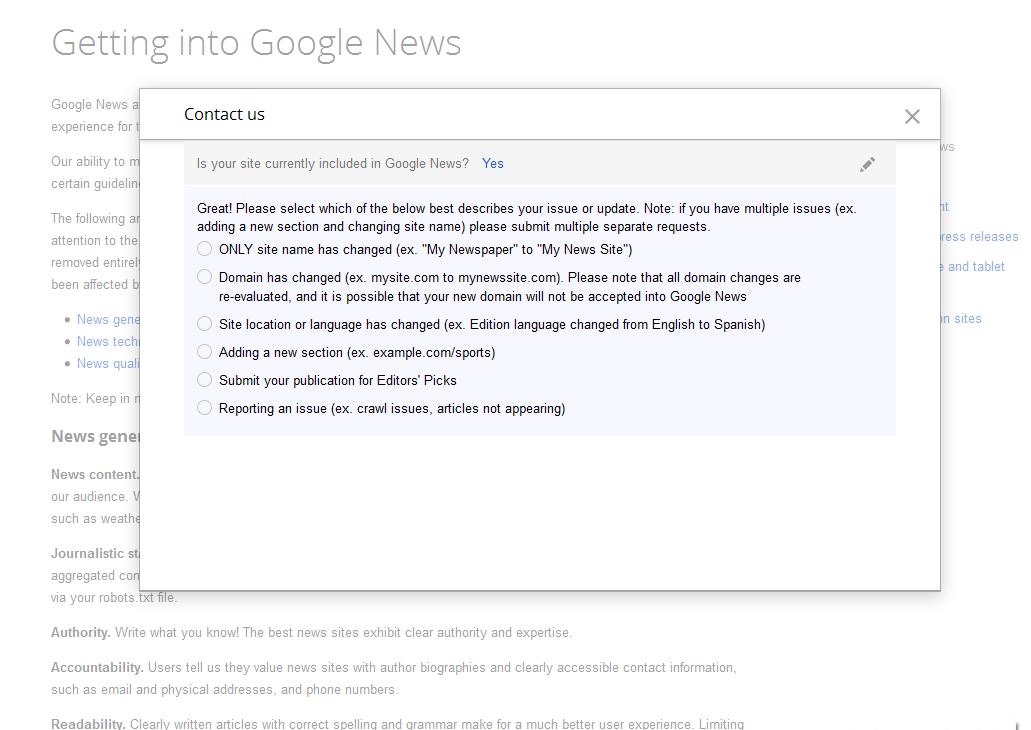The image size is (1031, 730).
Task: Select 'ONLY site name has changed' option
Action: [204, 249]
